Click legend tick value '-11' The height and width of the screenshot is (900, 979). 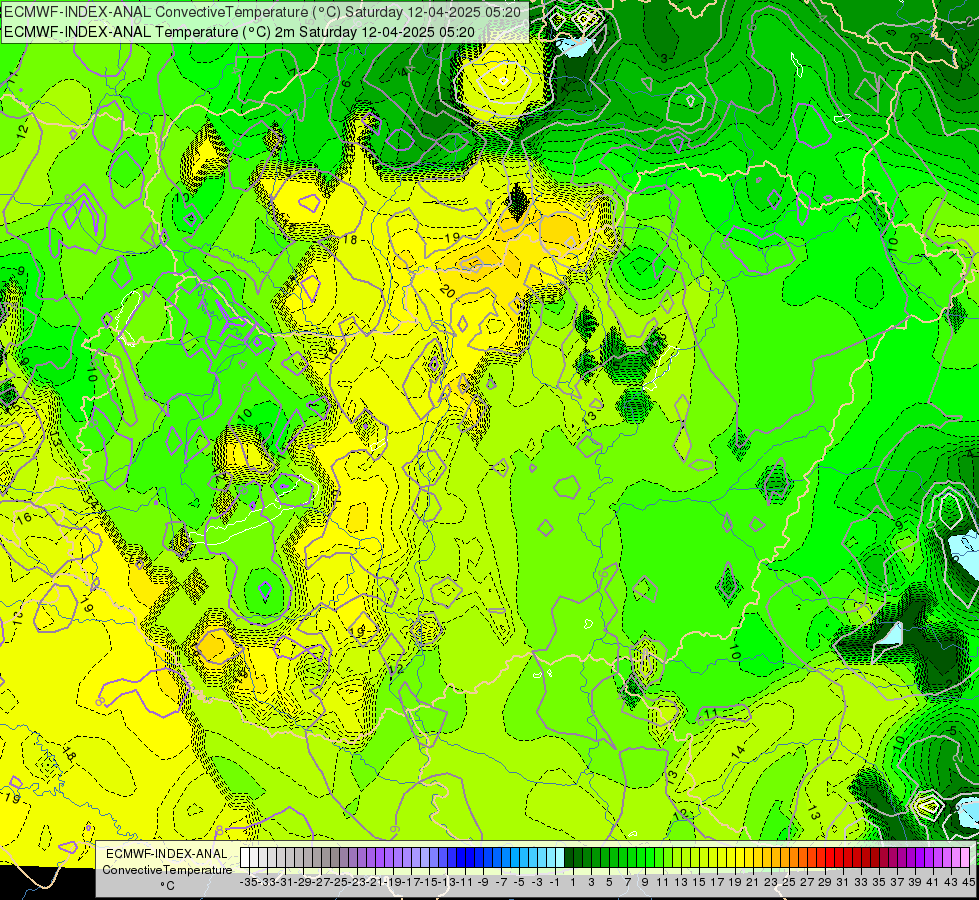click(x=465, y=882)
